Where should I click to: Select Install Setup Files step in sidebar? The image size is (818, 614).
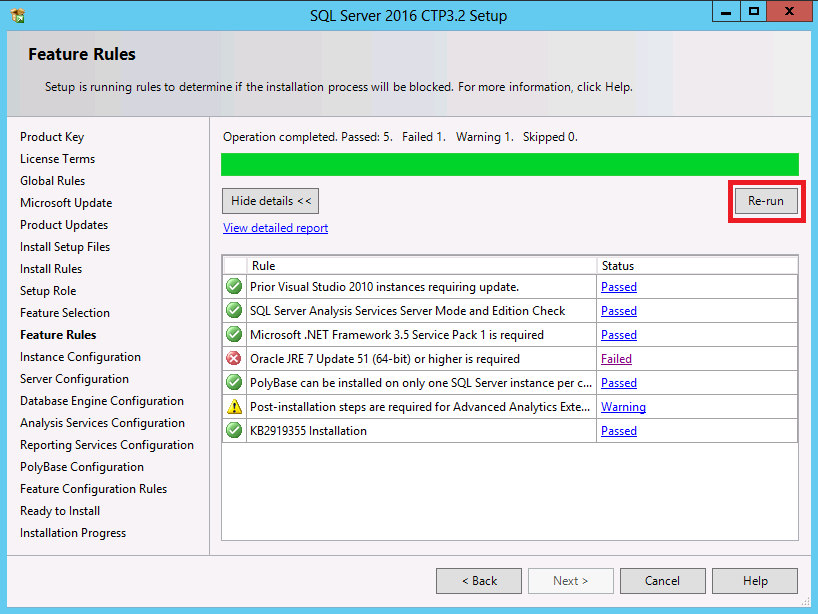click(65, 246)
